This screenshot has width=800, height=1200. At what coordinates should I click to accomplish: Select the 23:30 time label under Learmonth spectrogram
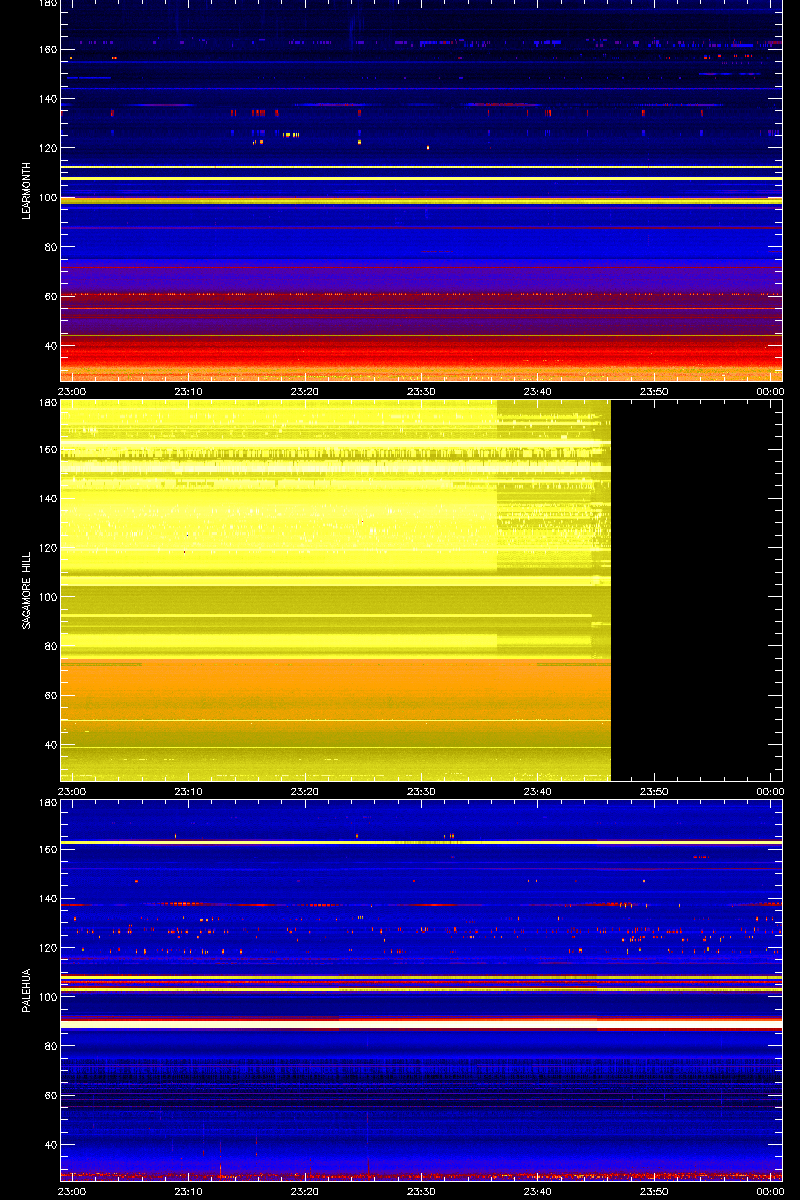[421, 392]
